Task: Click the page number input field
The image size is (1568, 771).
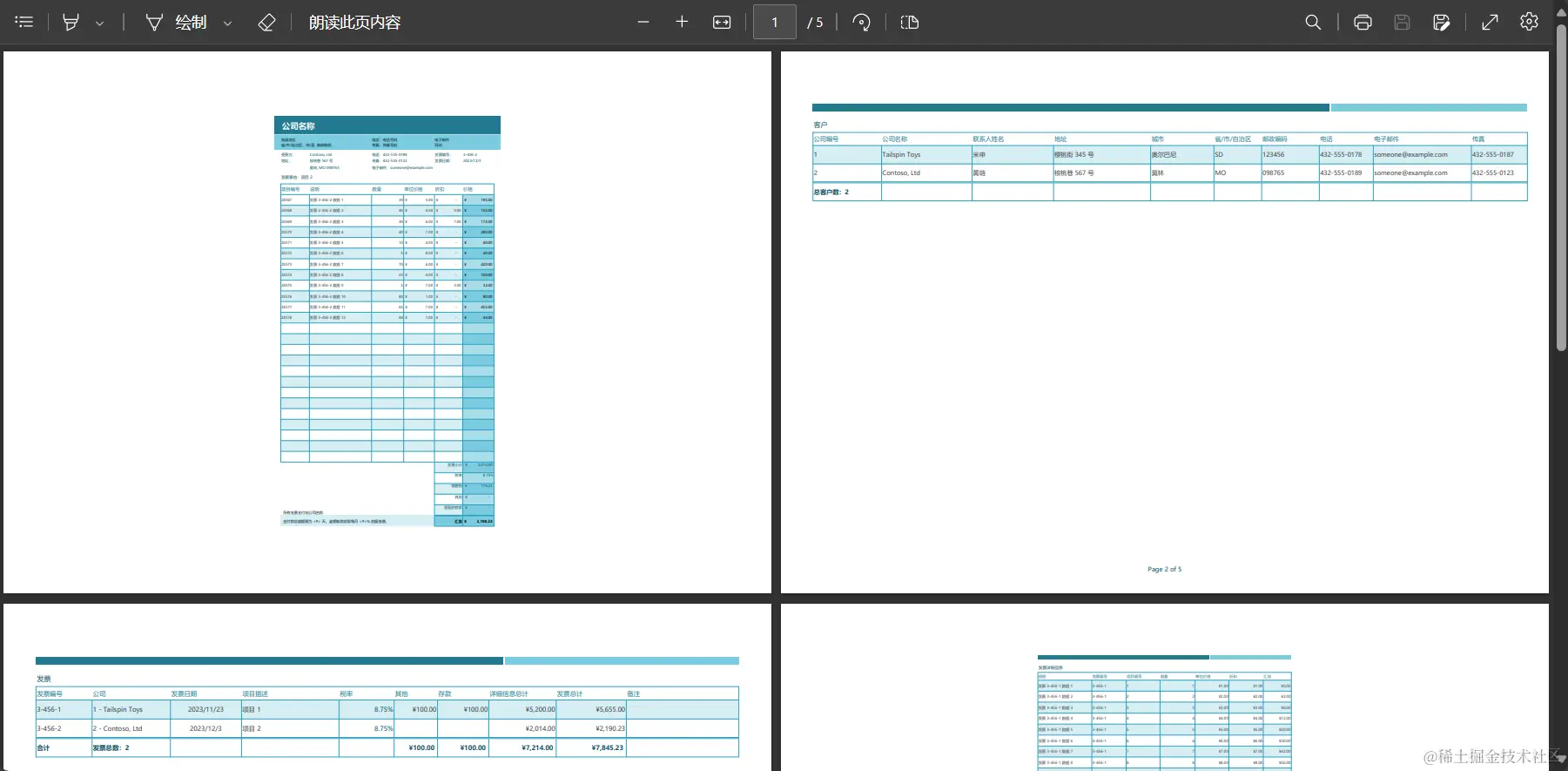Action: tap(774, 22)
